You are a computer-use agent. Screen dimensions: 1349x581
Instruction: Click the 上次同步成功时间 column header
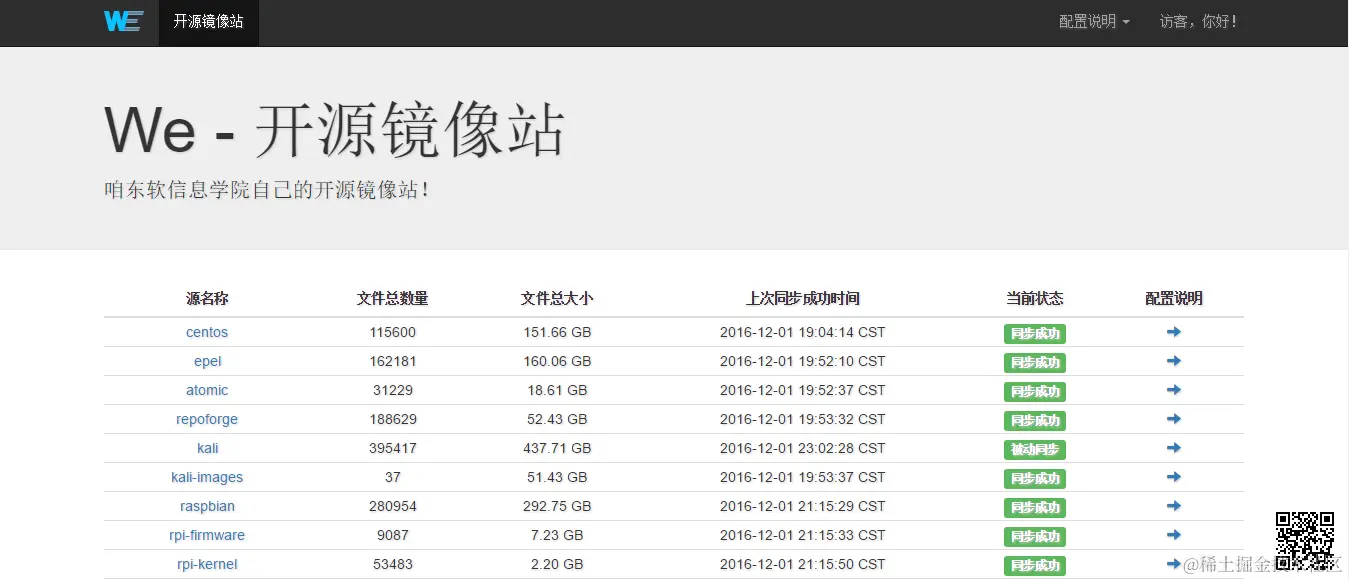(x=802, y=298)
